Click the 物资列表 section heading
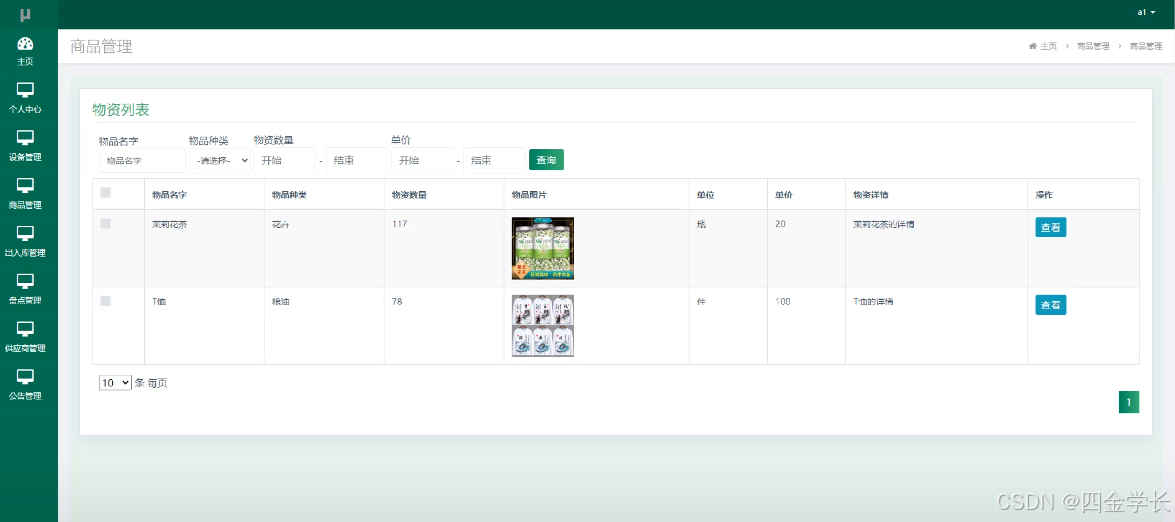 [x=121, y=110]
